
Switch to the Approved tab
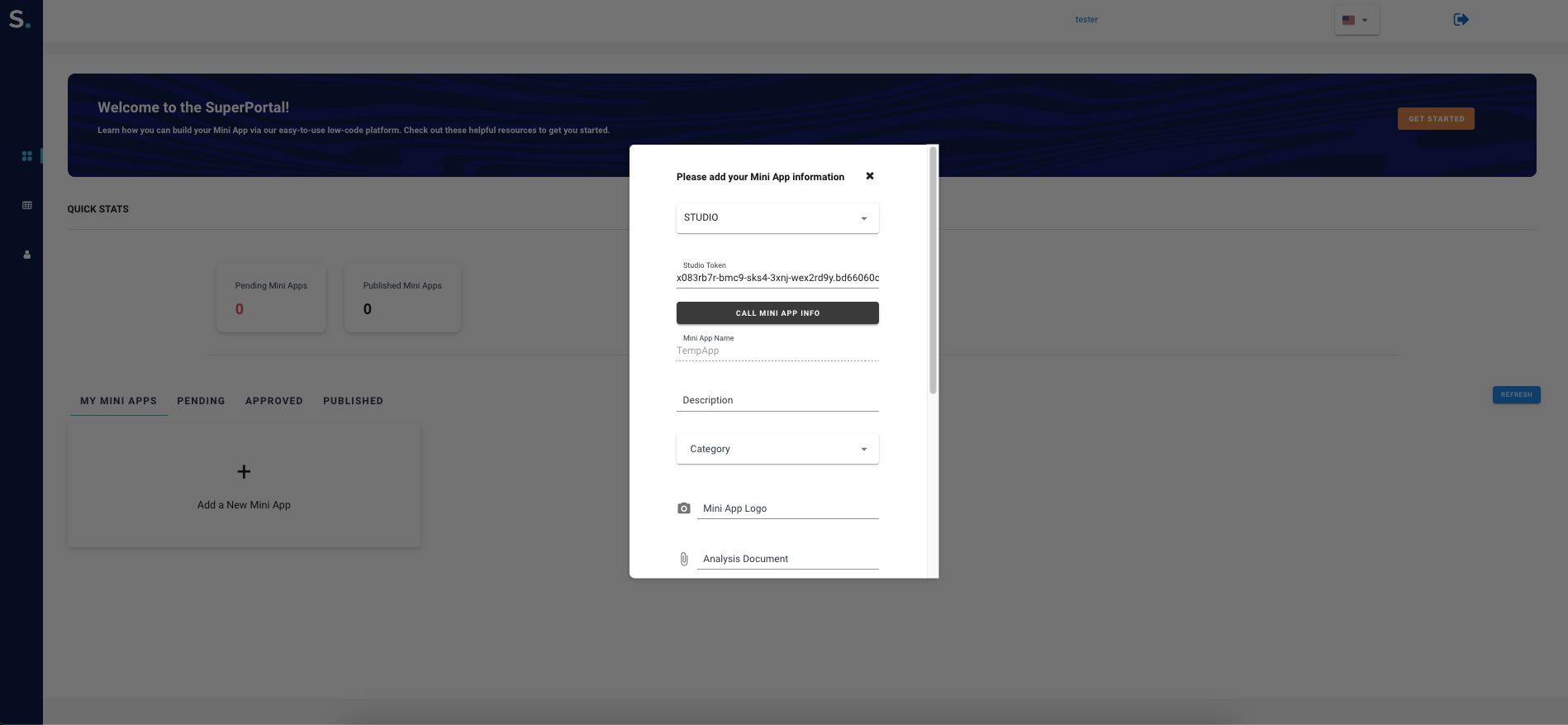pyautogui.click(x=273, y=401)
